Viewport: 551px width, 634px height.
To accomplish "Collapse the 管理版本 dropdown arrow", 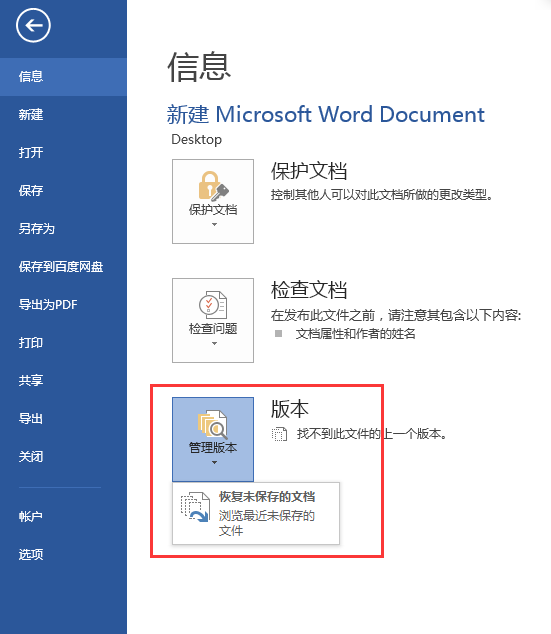I will pos(214,462).
